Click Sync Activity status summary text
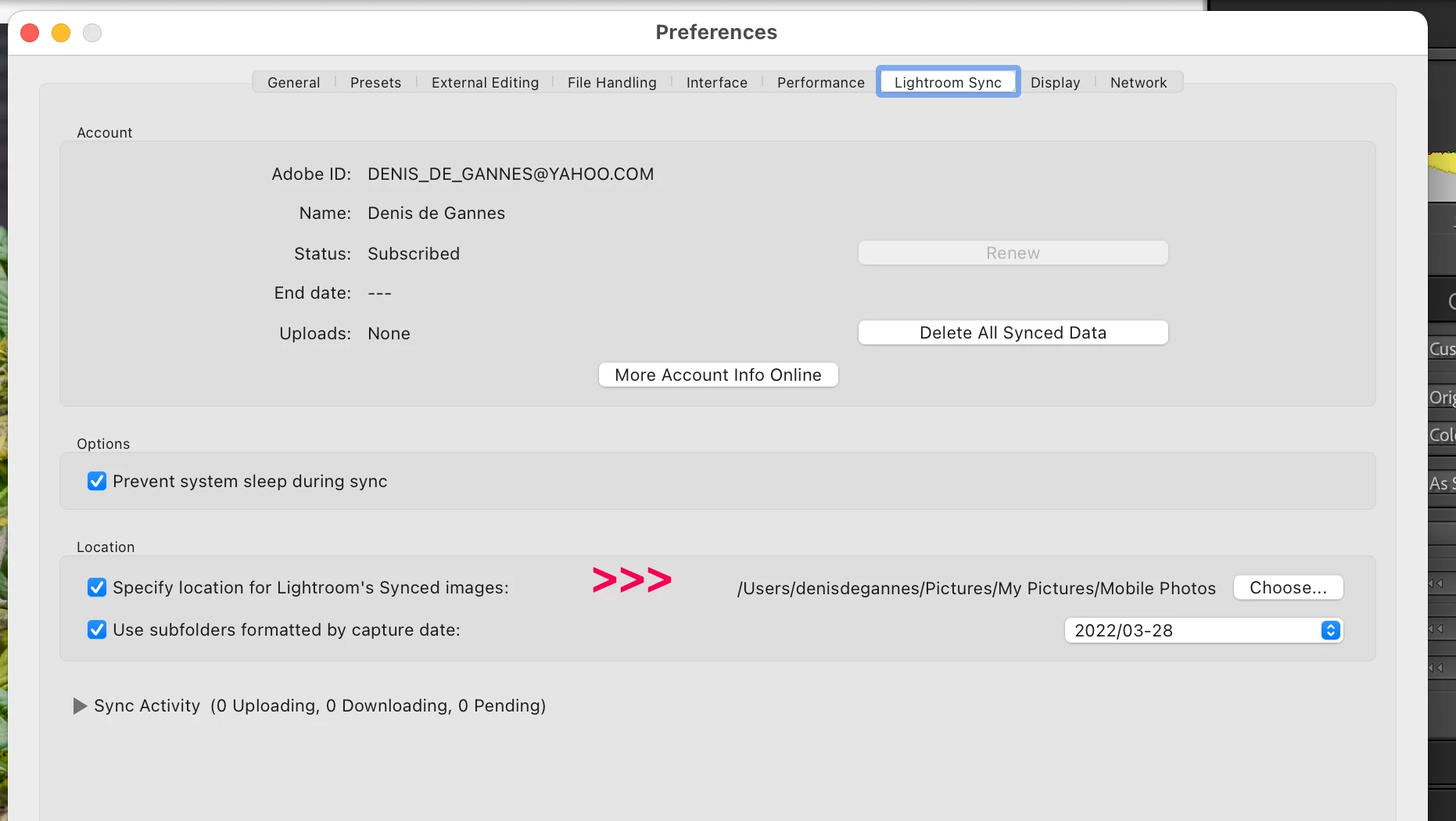 378,705
